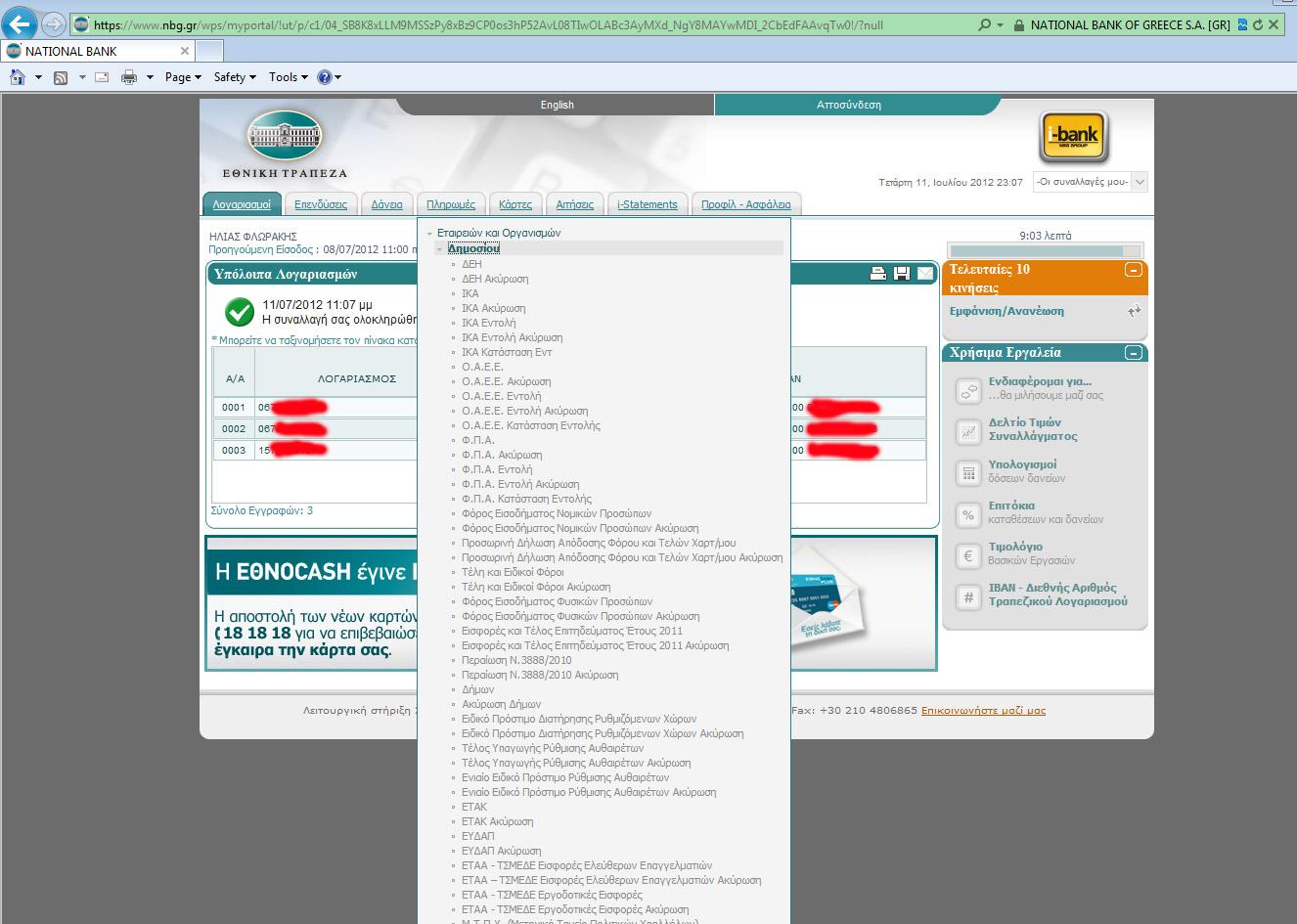The image size is (1297, 924).
Task: Save account balances with floppy disk icon
Action: [x=901, y=274]
